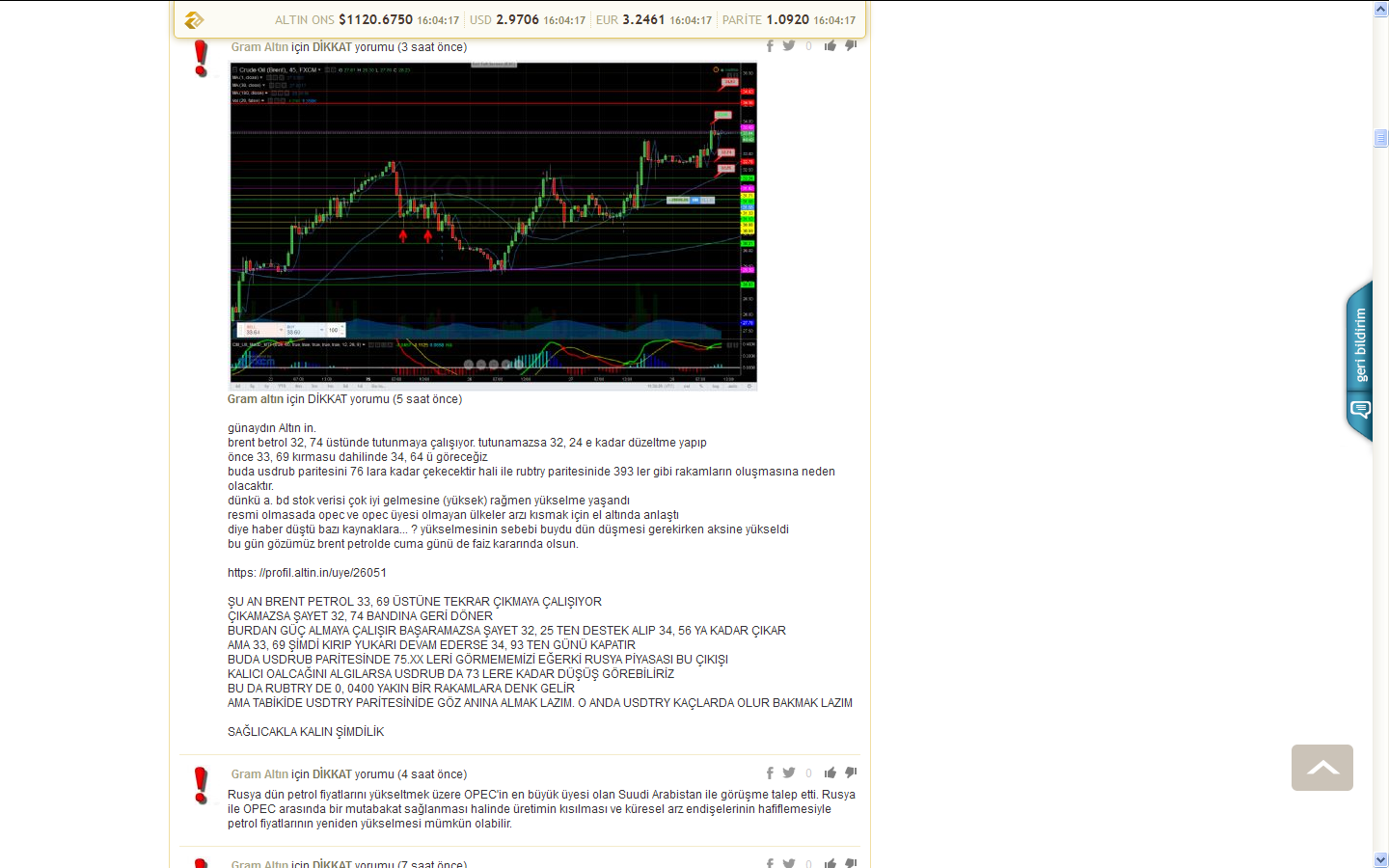This screenshot has width=1389, height=868.
Task: Click the altin.in logo in ticker bar
Action: coord(194,19)
